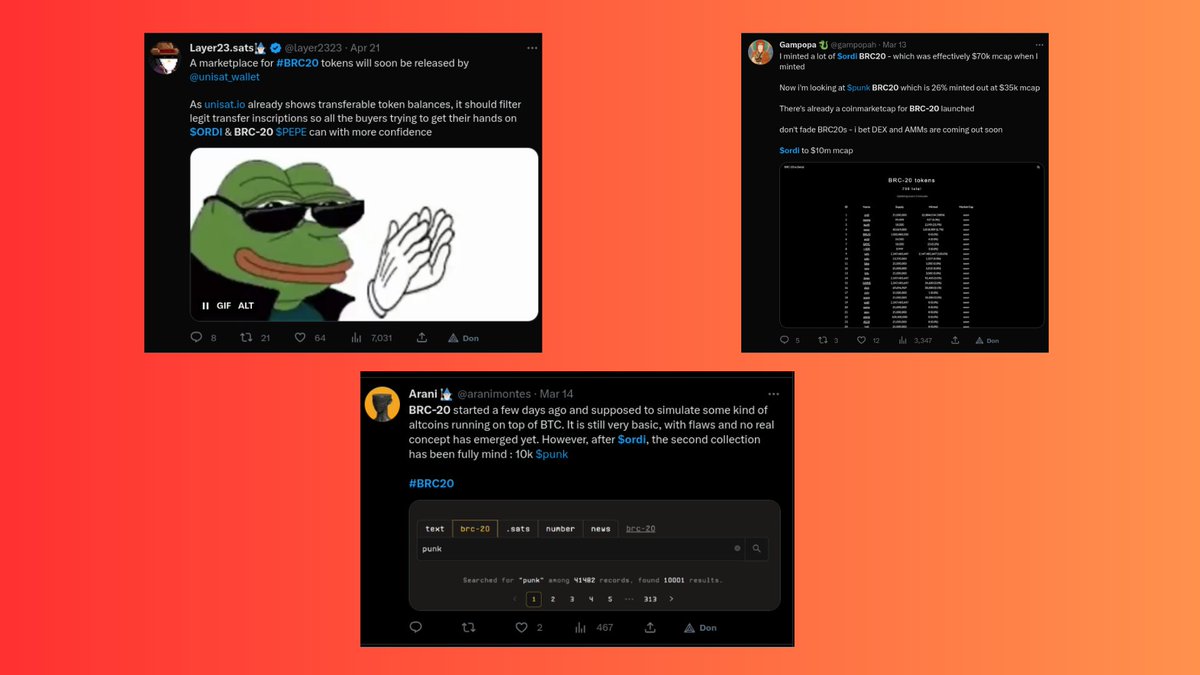The height and width of the screenshot is (675, 1200).
Task: Select the brc-20 search tab
Action: [475, 528]
